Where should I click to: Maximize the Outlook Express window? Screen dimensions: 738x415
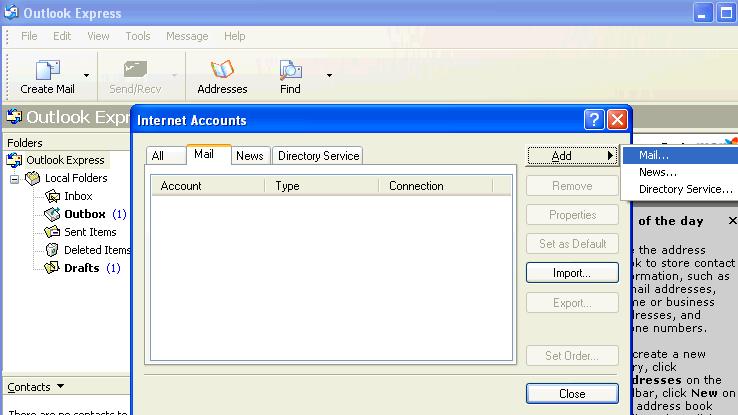coord(726,12)
